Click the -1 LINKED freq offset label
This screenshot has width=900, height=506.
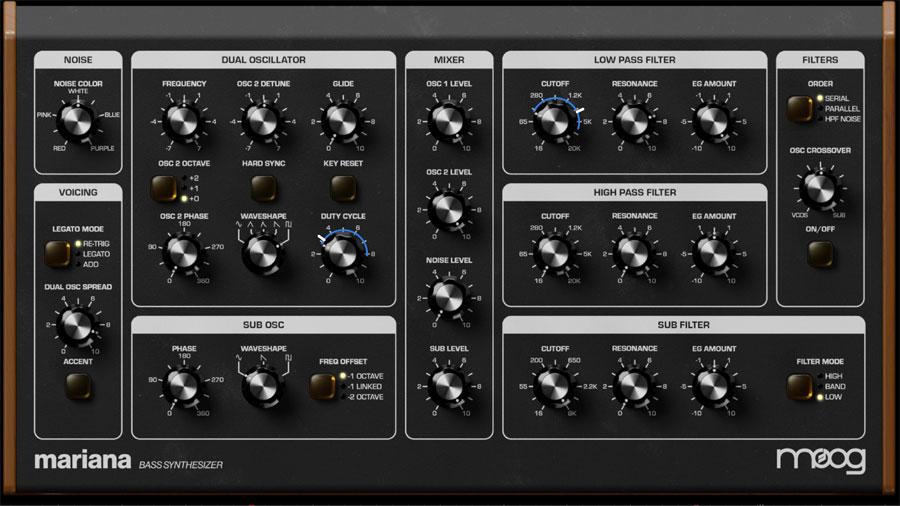(365, 387)
